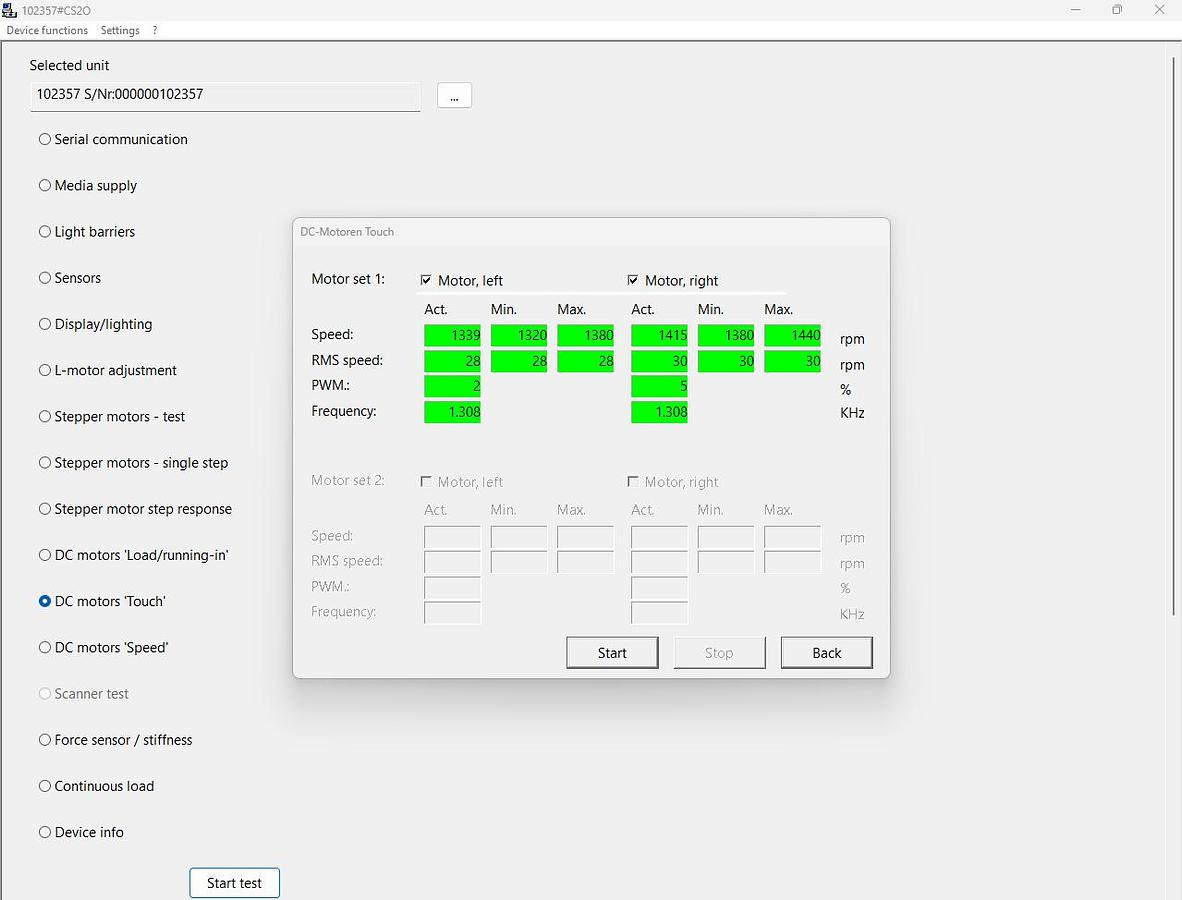Open the Device functions menu

[47, 30]
